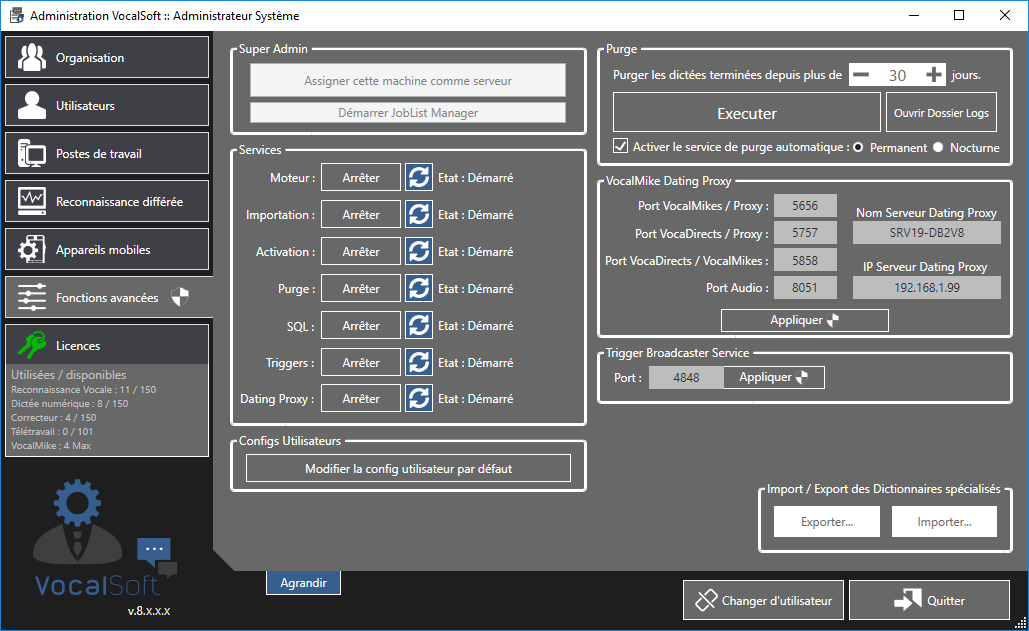Image resolution: width=1029 pixels, height=631 pixels.
Task: Open Appareils mobiles section
Action: [107, 249]
